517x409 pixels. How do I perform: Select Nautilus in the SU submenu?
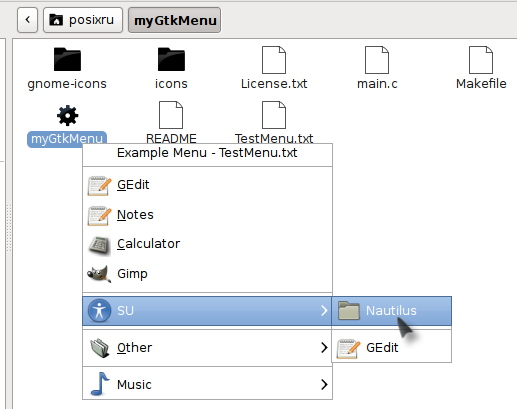pyautogui.click(x=392, y=311)
